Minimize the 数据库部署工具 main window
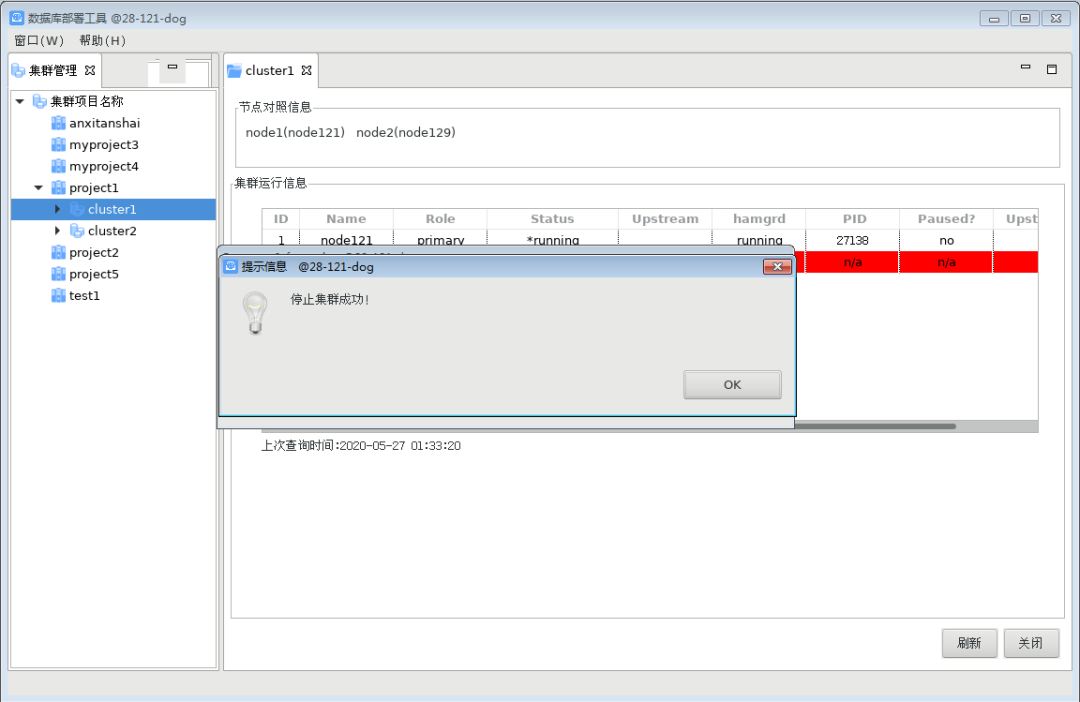The image size is (1080, 702). point(994,19)
